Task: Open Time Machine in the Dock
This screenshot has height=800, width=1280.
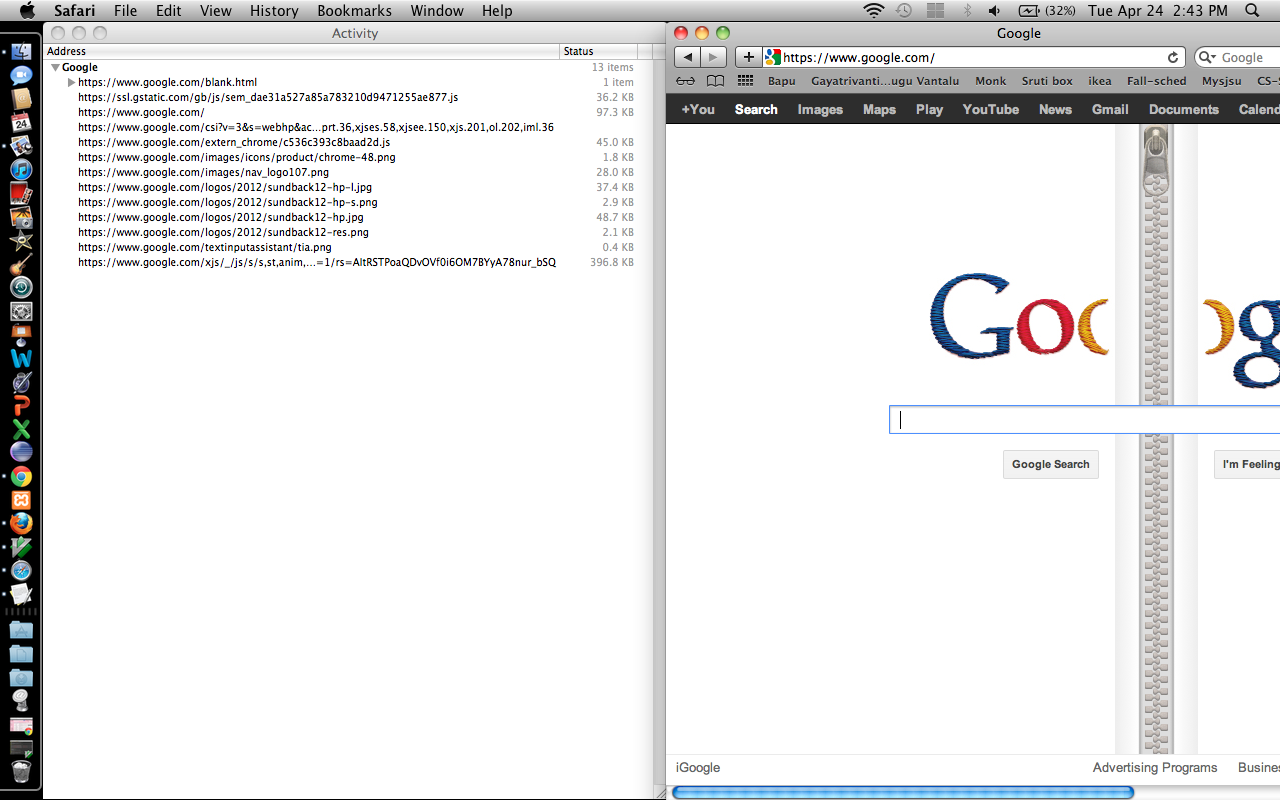Action: (x=21, y=288)
